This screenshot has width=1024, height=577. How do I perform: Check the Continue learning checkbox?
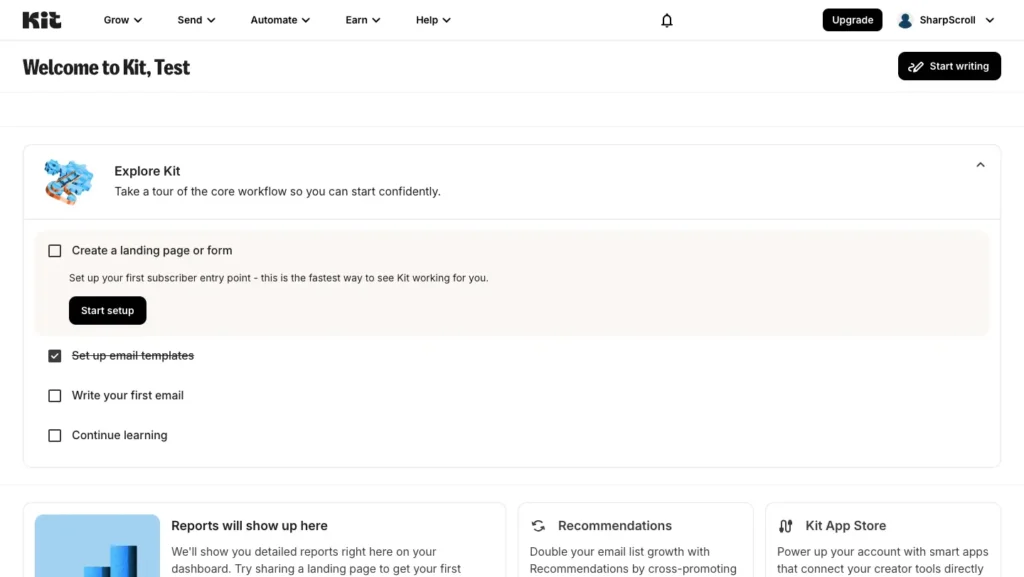[55, 435]
